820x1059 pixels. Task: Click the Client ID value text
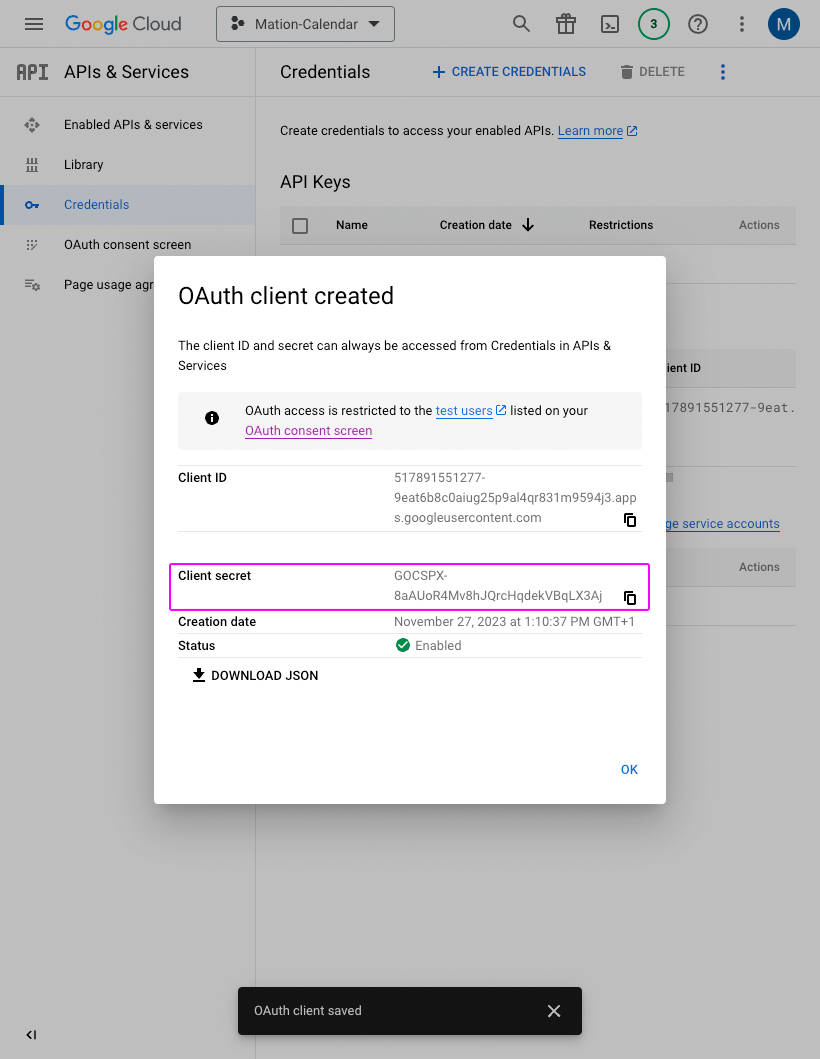tap(515, 498)
